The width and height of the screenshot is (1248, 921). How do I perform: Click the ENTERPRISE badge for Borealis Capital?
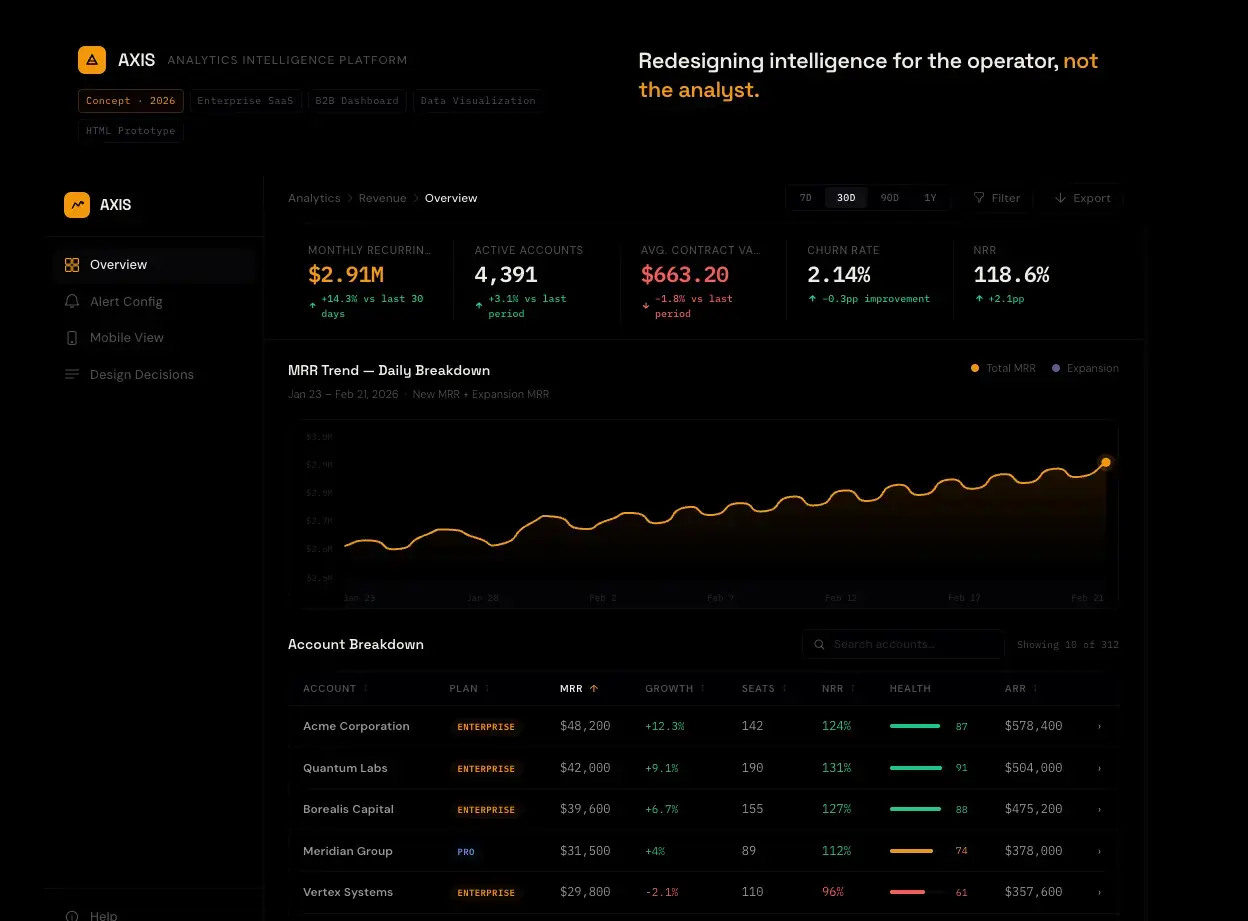coord(486,810)
